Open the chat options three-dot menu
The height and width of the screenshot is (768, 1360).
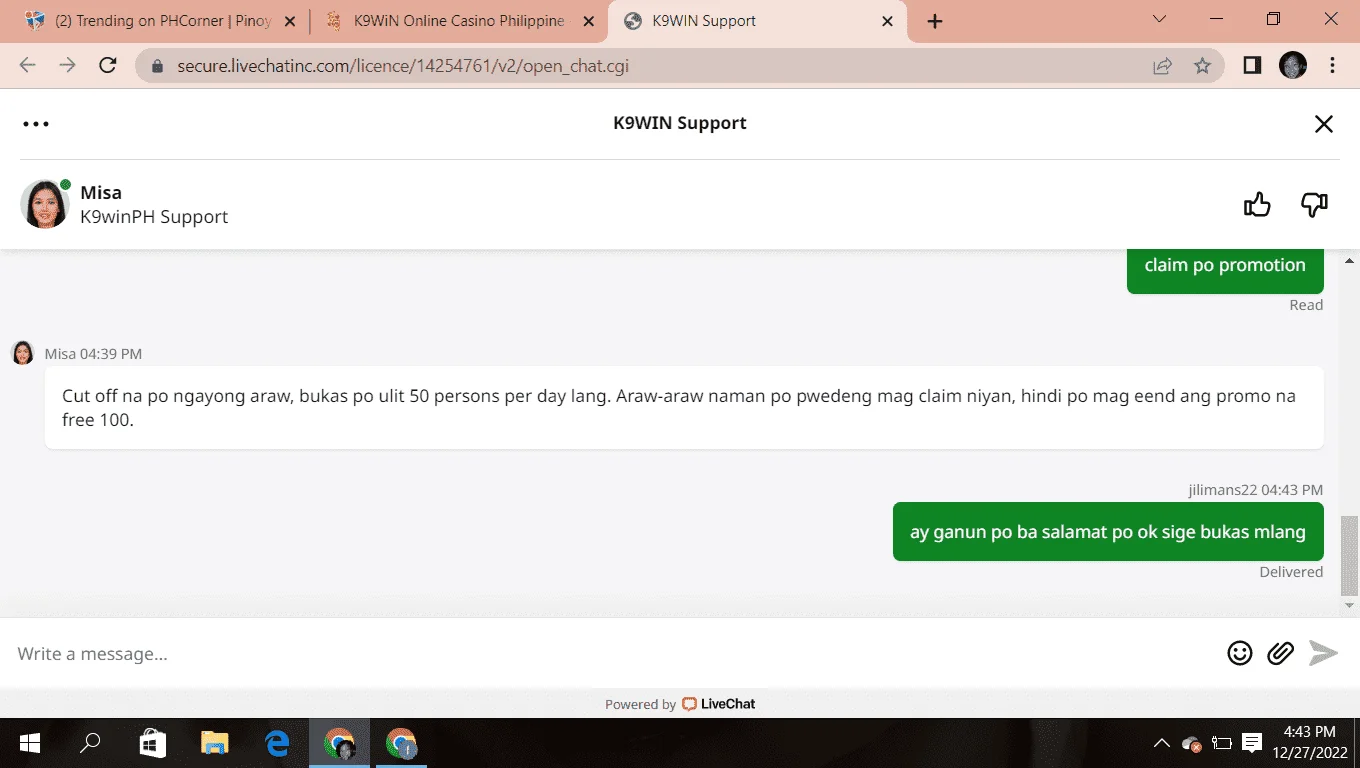[x=36, y=124]
